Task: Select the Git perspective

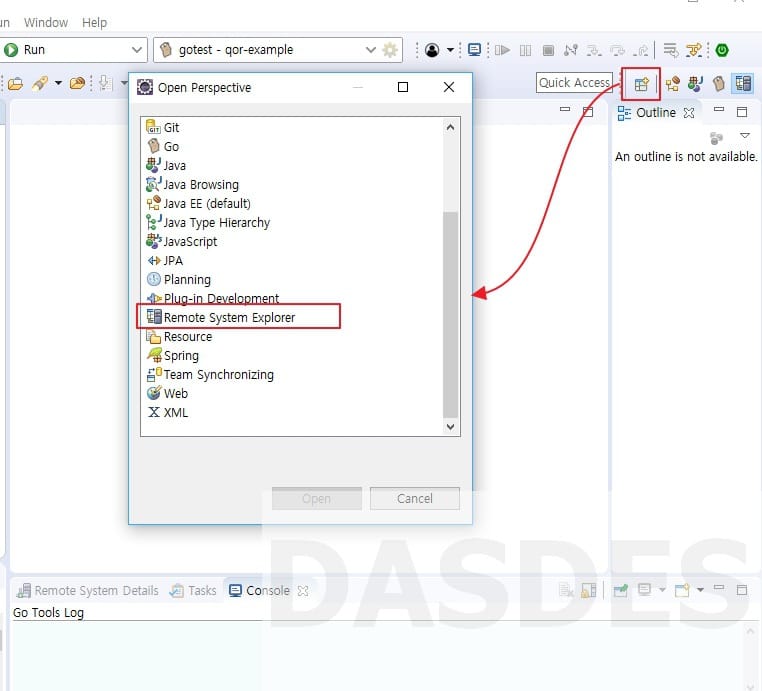Action: [162, 127]
